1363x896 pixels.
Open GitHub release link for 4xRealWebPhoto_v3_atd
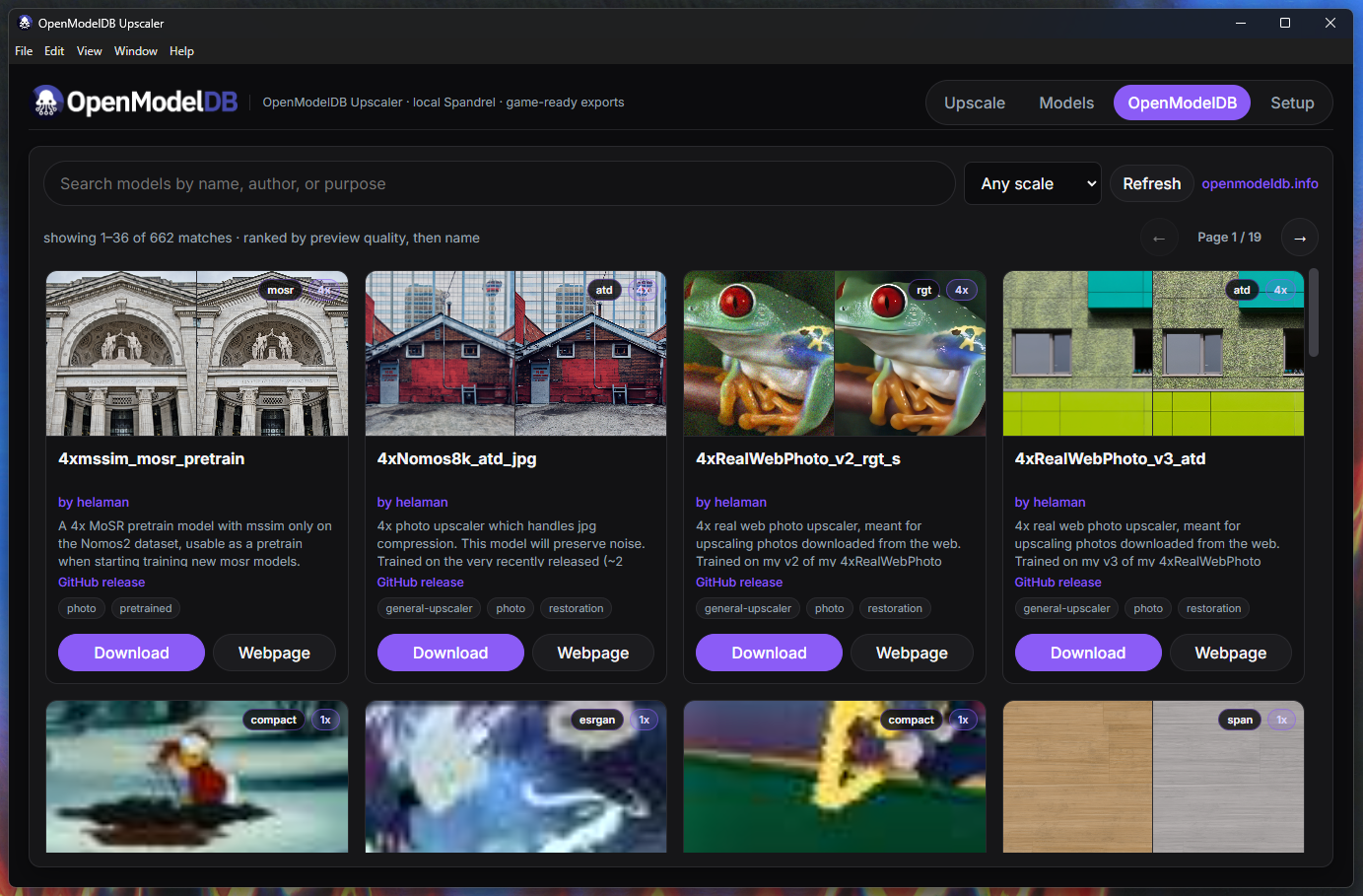[1057, 583]
